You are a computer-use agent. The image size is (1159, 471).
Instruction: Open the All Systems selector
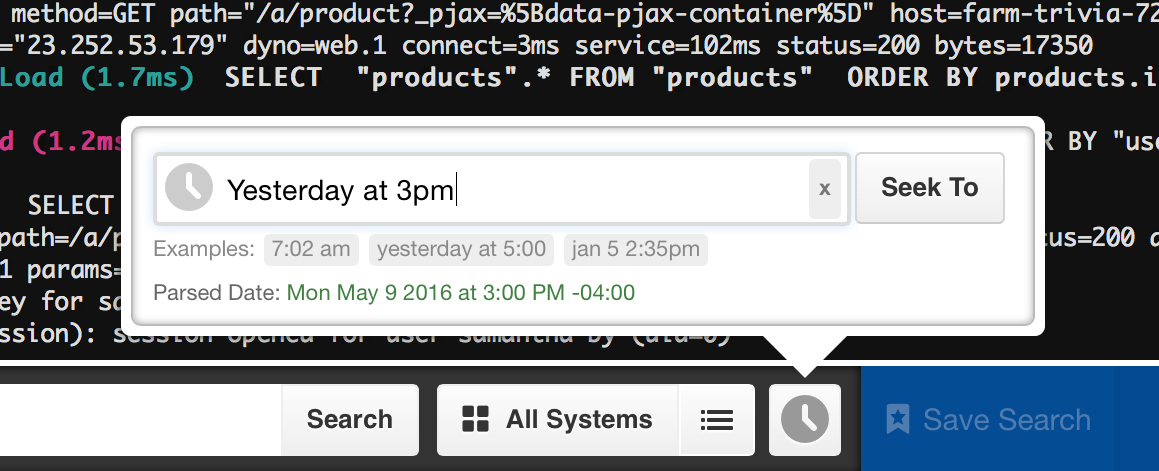click(558, 419)
